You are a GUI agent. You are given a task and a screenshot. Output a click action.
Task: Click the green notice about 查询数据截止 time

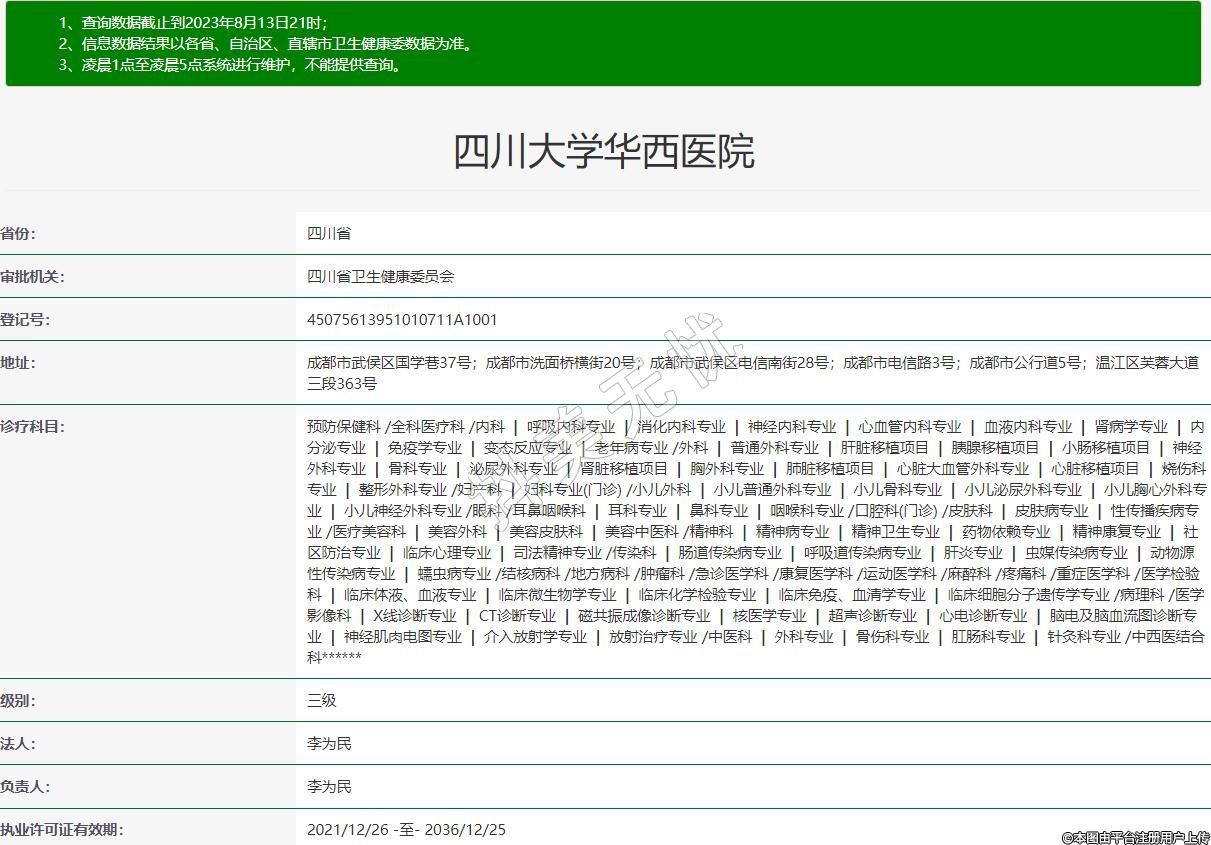click(193, 23)
